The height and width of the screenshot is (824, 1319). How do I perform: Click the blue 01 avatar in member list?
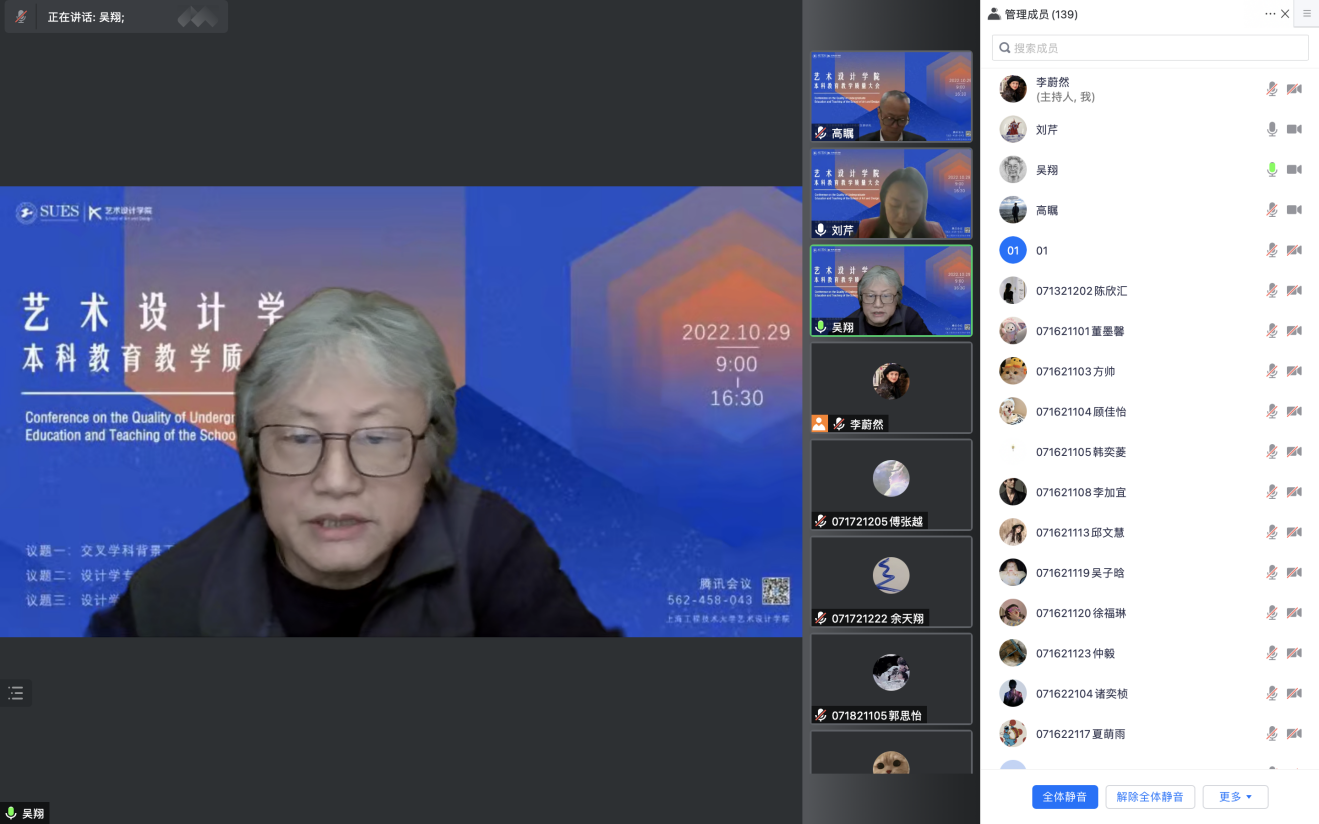(1013, 250)
